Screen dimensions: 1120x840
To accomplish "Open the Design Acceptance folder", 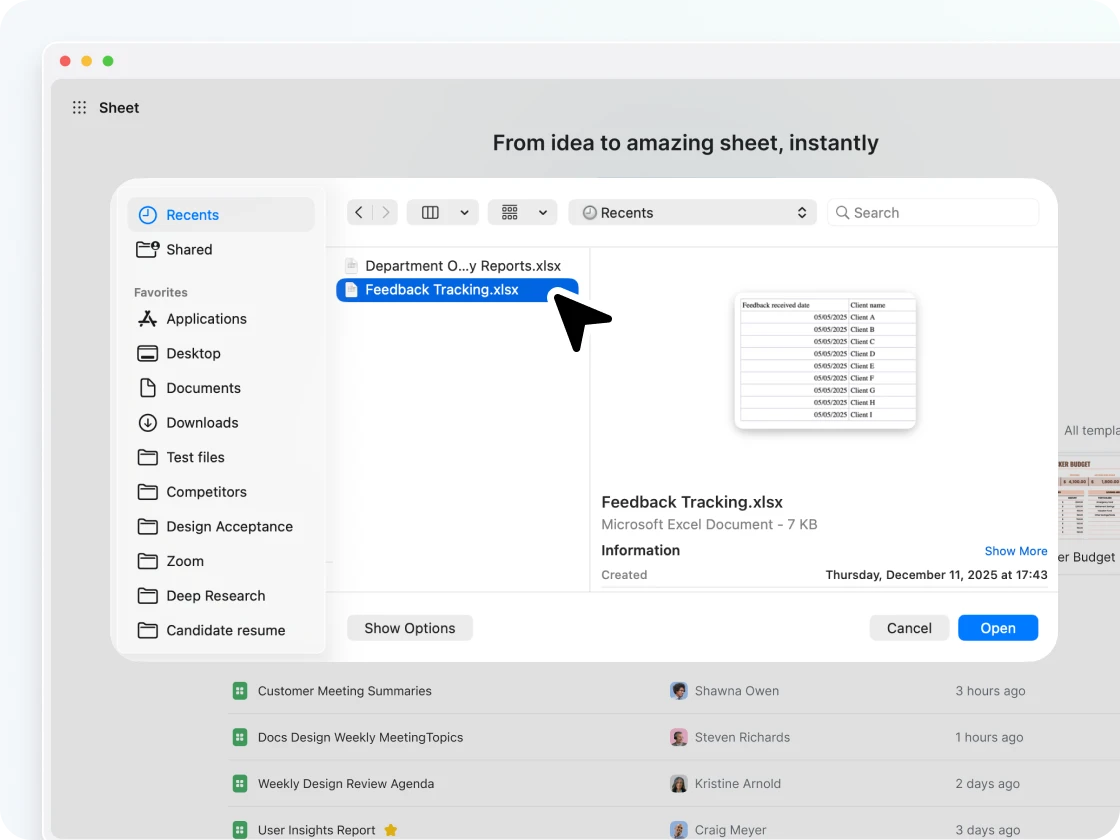I will (x=229, y=527).
